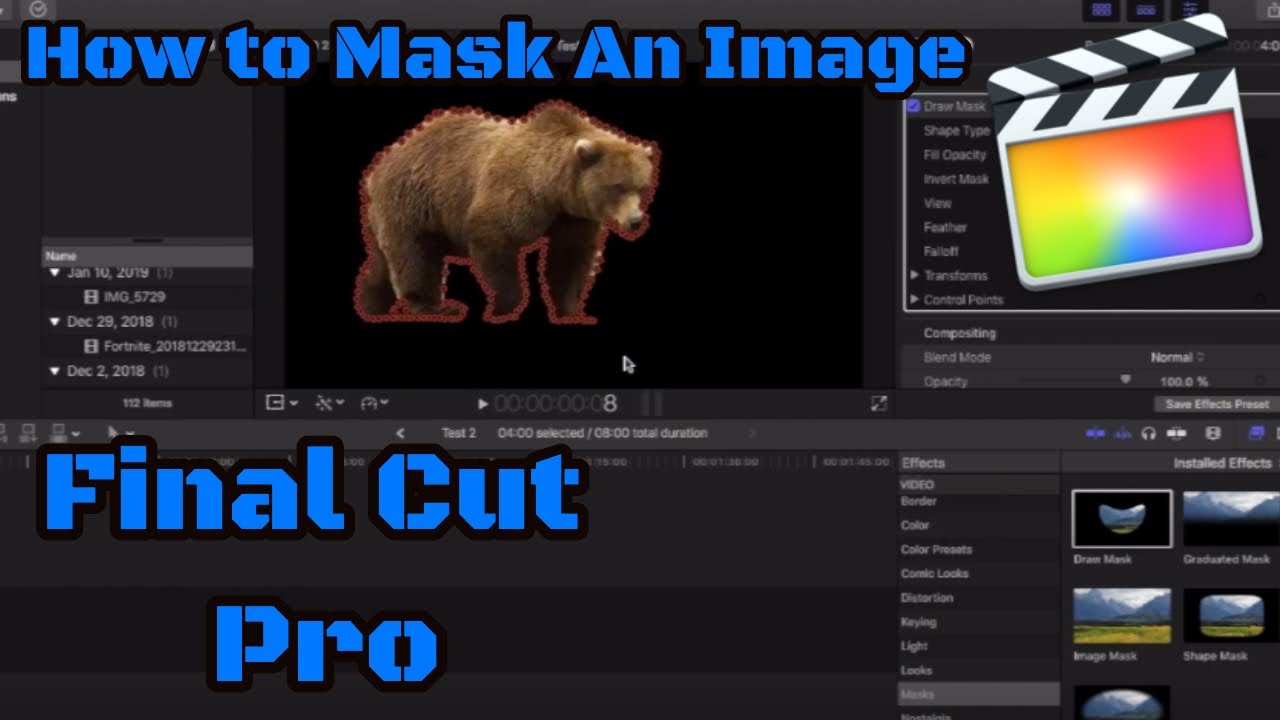This screenshot has height=720, width=1280.
Task: Click the play button under viewer
Action: pos(483,404)
